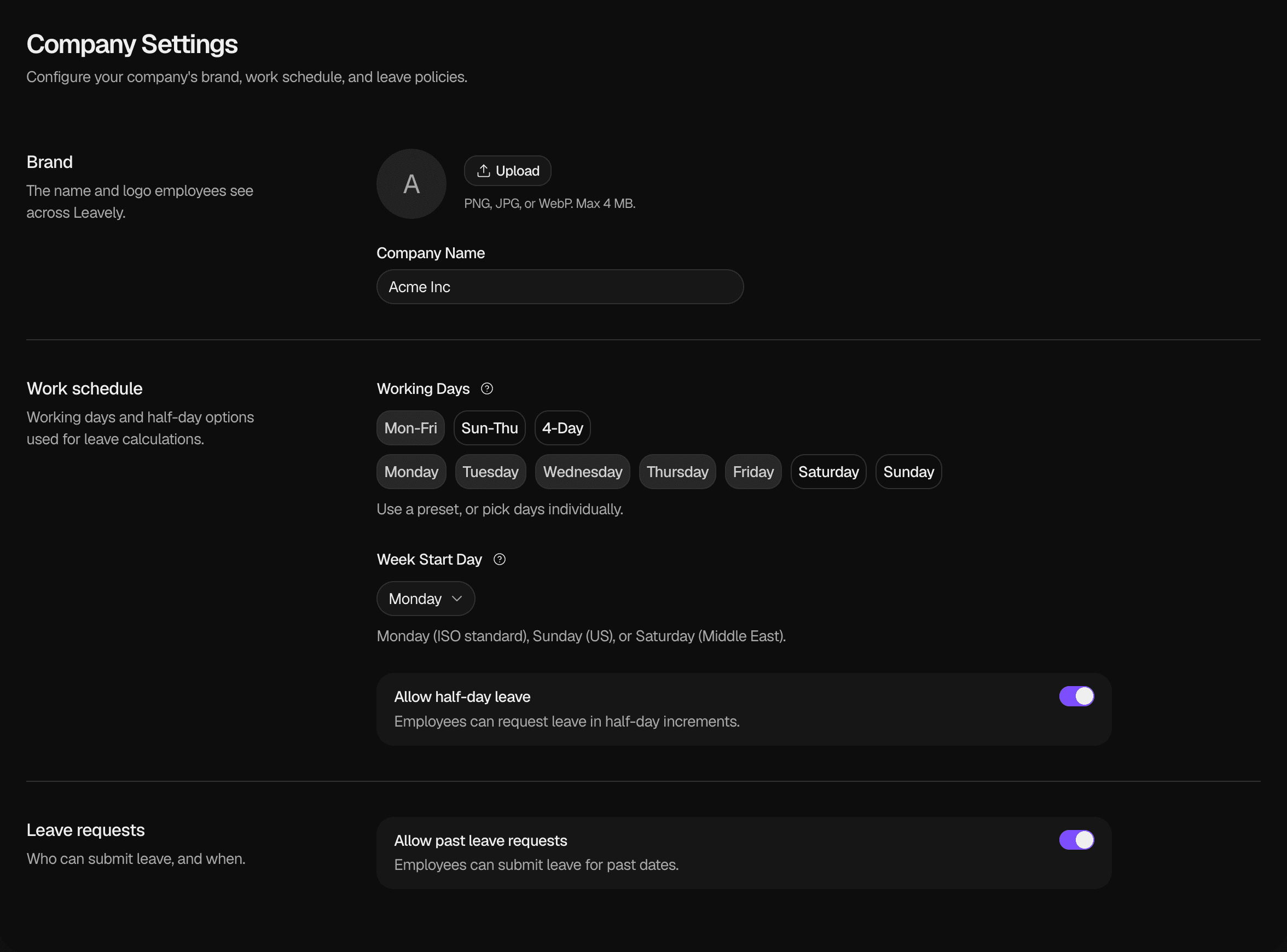
Task: Toggle Thursday as a working day
Action: click(x=678, y=472)
